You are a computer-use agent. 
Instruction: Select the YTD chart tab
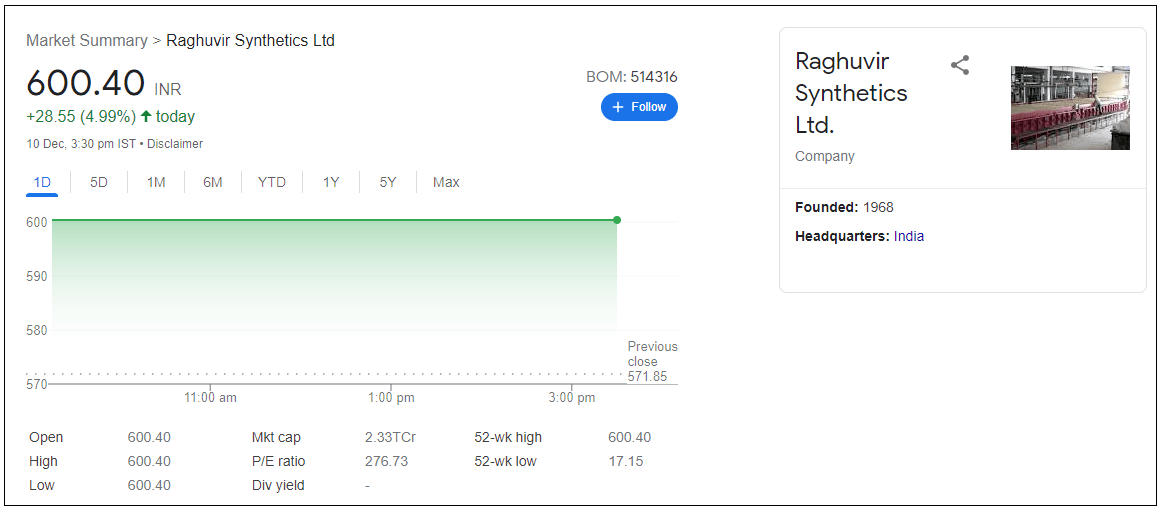click(272, 182)
